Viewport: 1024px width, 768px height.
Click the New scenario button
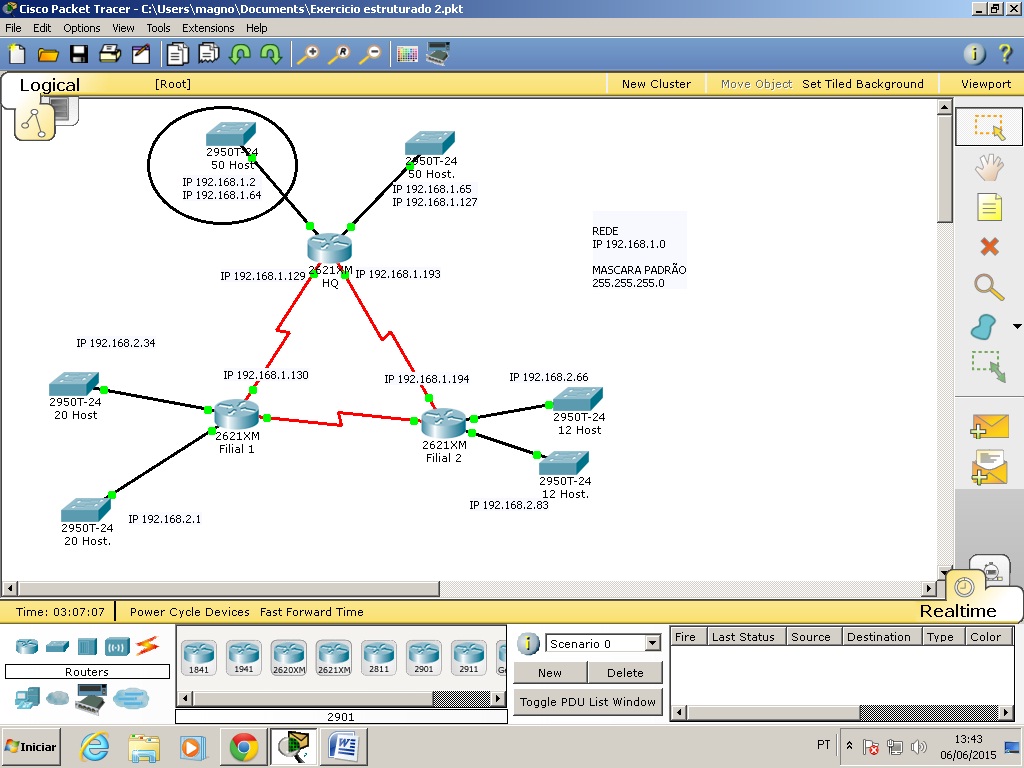pos(550,673)
